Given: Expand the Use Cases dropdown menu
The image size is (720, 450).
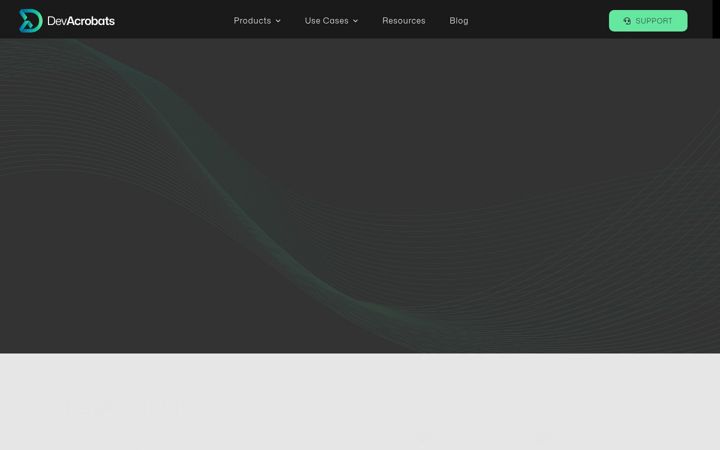Looking at the screenshot, I should click(331, 21).
